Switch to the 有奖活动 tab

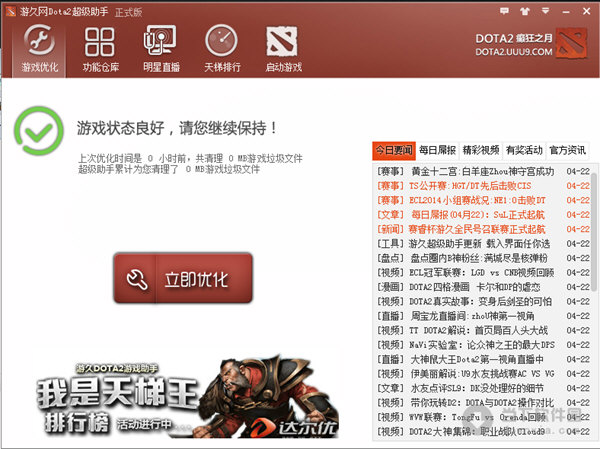(x=524, y=150)
